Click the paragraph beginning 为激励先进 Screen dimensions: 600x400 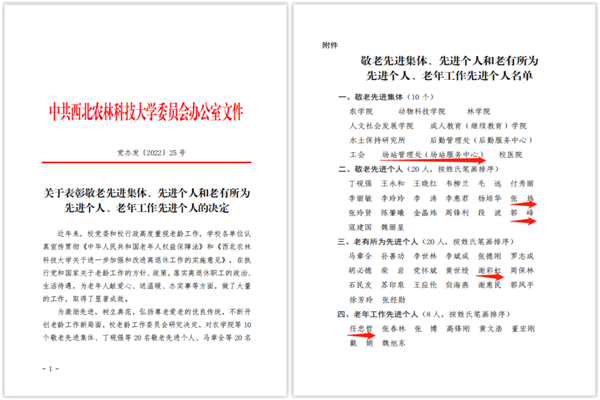click(147, 325)
